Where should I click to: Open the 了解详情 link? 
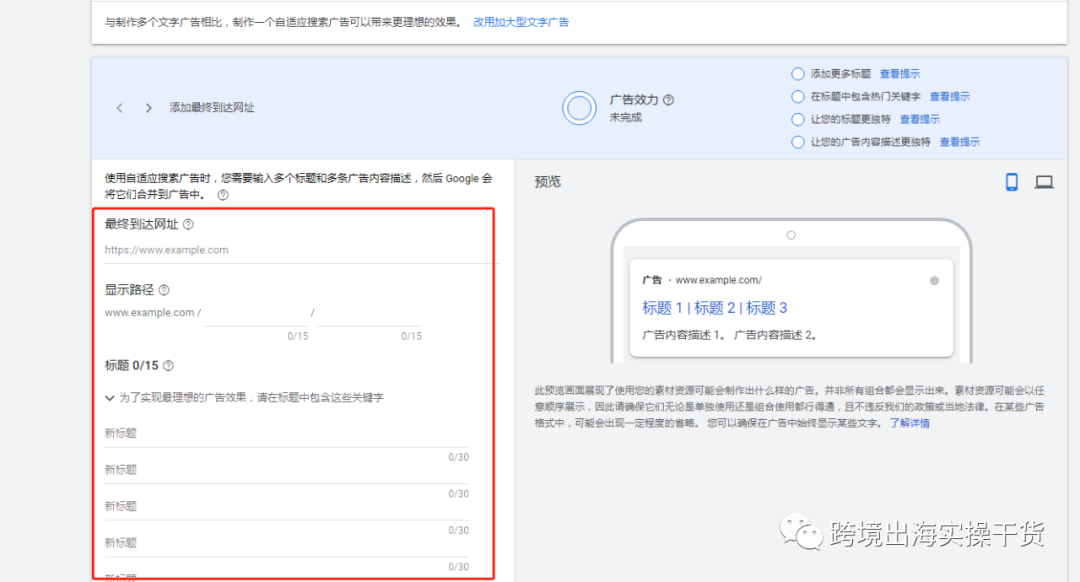pyautogui.click(x=909, y=423)
